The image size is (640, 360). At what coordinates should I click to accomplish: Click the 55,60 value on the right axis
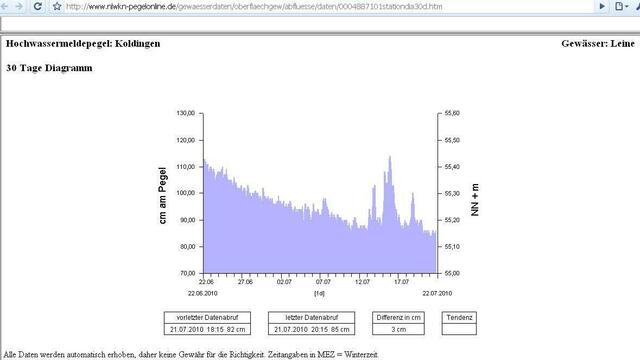click(x=452, y=113)
